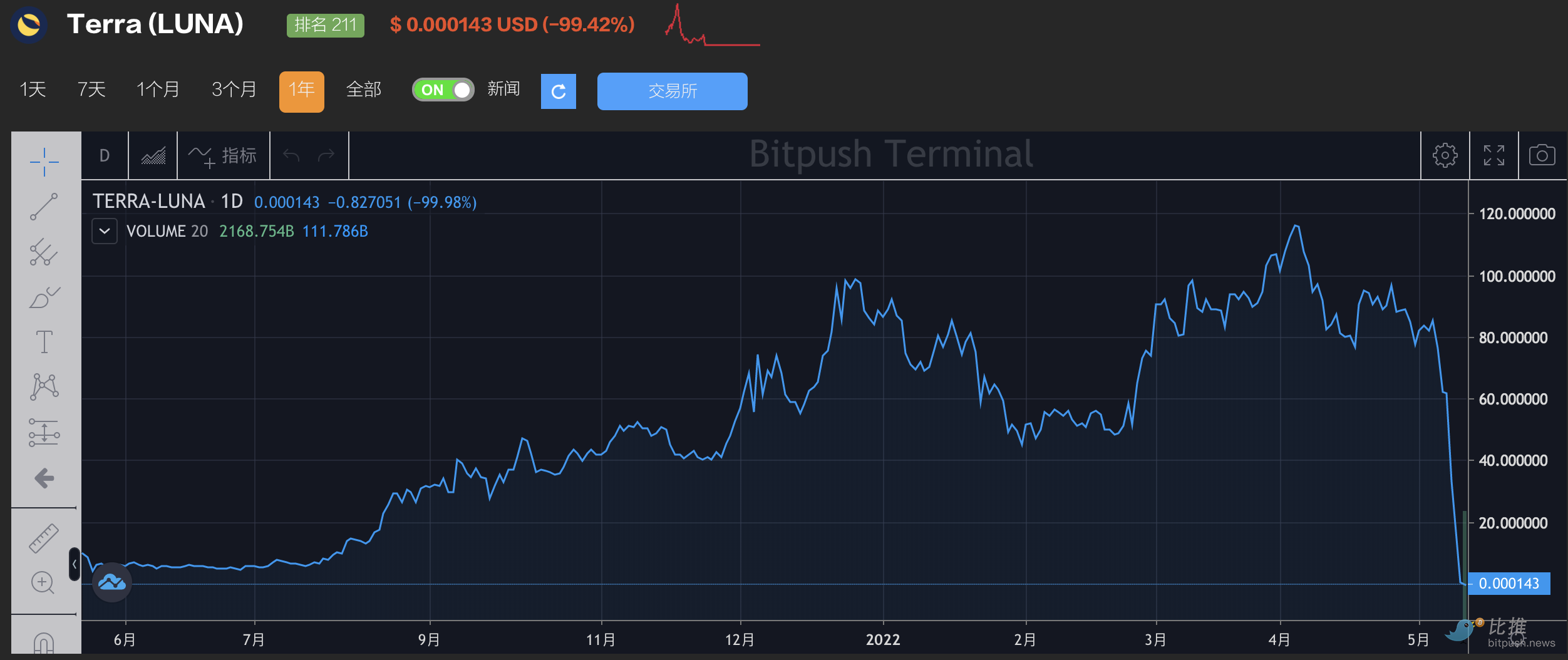The image size is (1568, 660).
Task: Select the trend line drawing tool
Action: pos(44,207)
